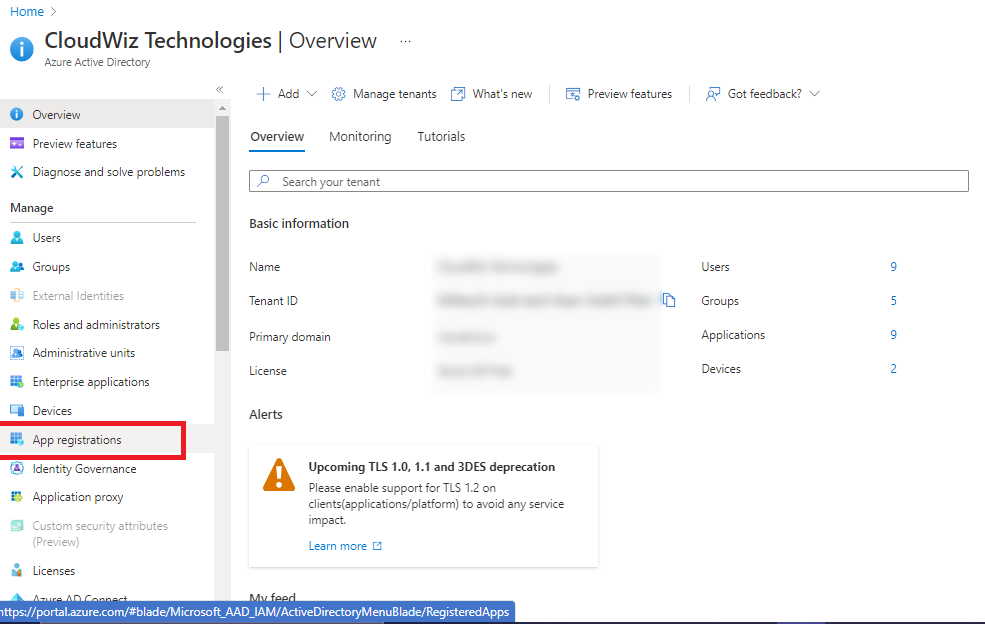Click the Preview features toolbar button
The image size is (985, 624).
tap(619, 94)
